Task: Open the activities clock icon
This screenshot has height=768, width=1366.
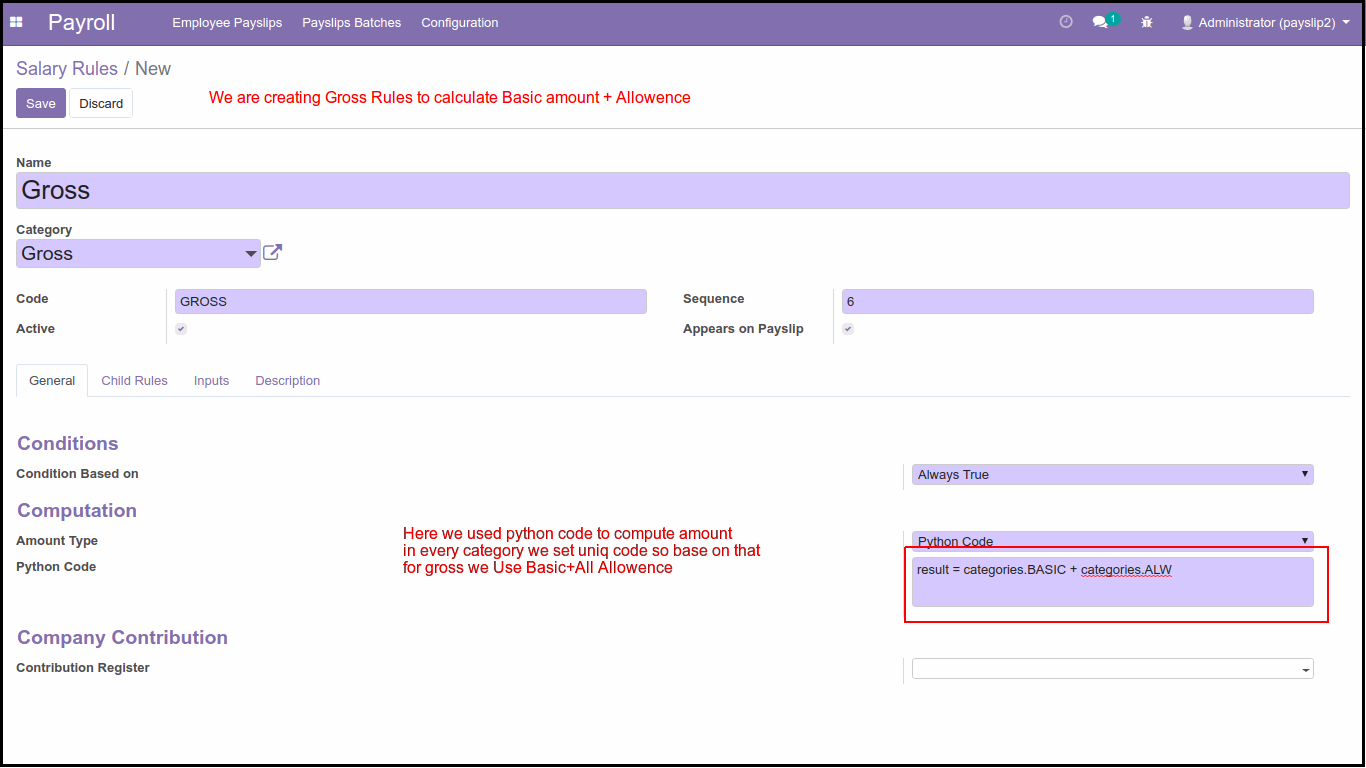Action: click(x=1066, y=21)
